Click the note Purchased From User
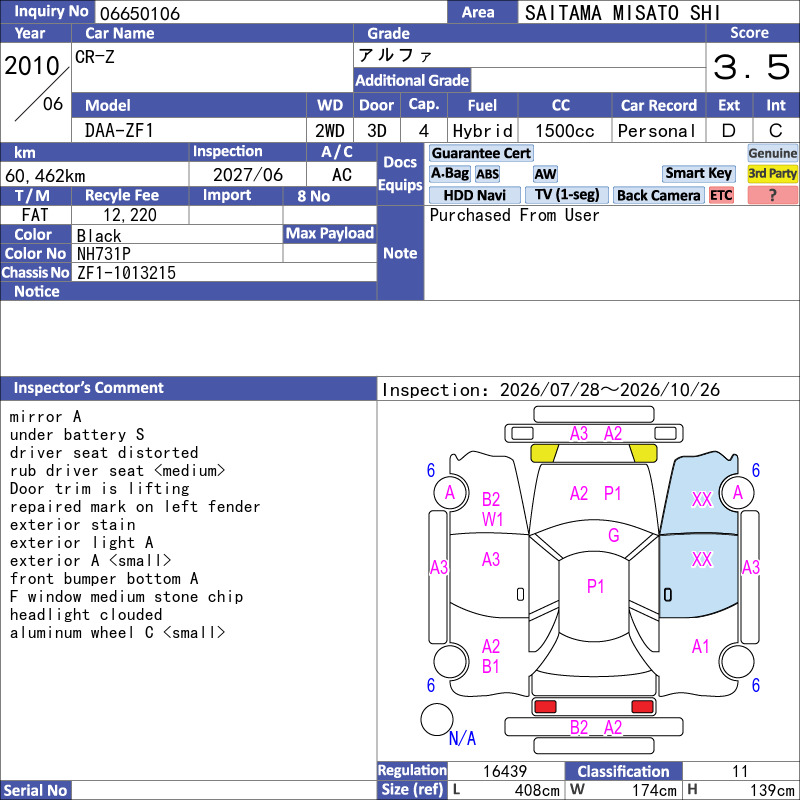800x800 pixels. [x=514, y=215]
